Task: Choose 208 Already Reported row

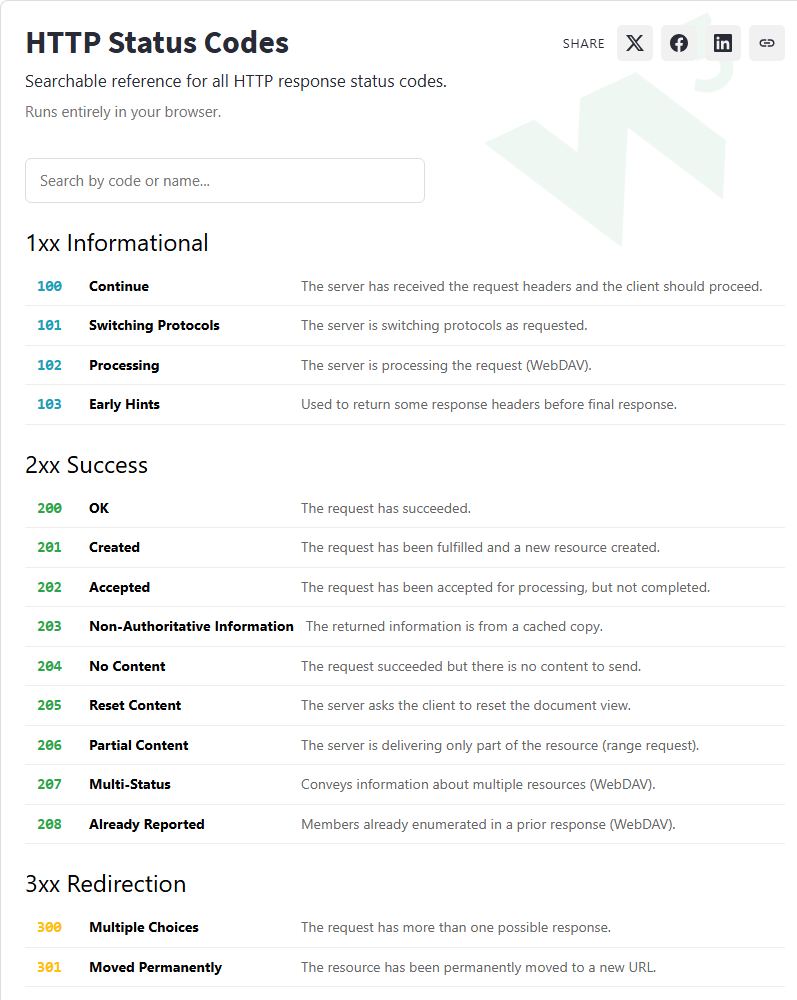Action: [x=405, y=825]
